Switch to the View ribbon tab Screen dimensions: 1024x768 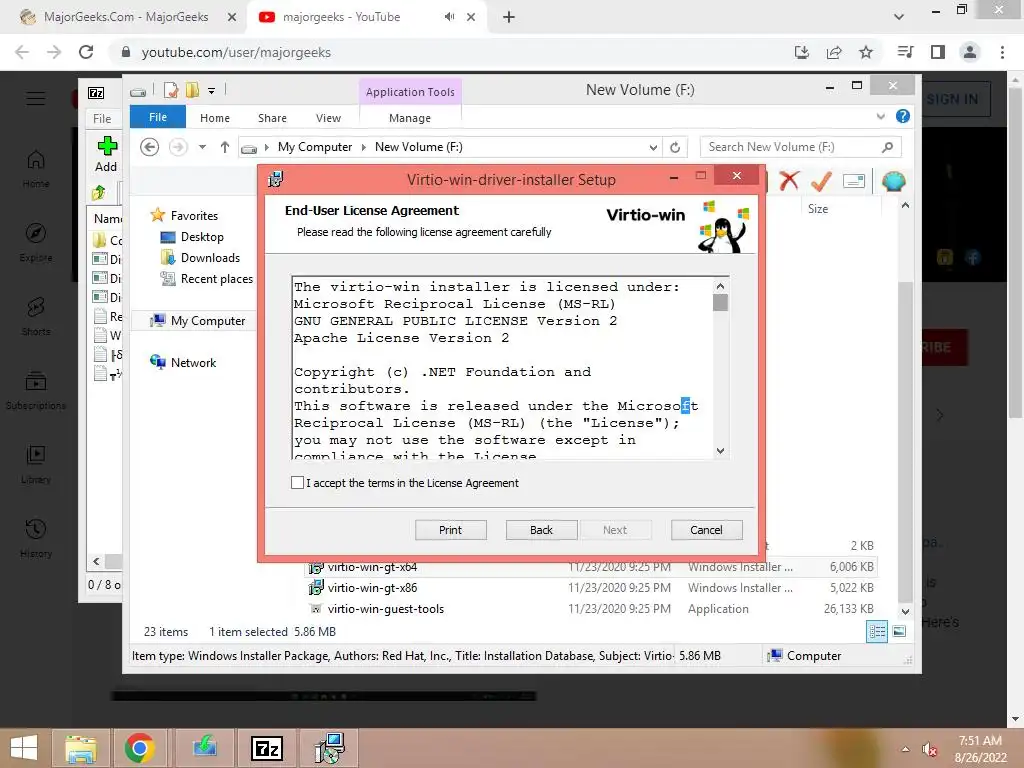pyautogui.click(x=328, y=118)
